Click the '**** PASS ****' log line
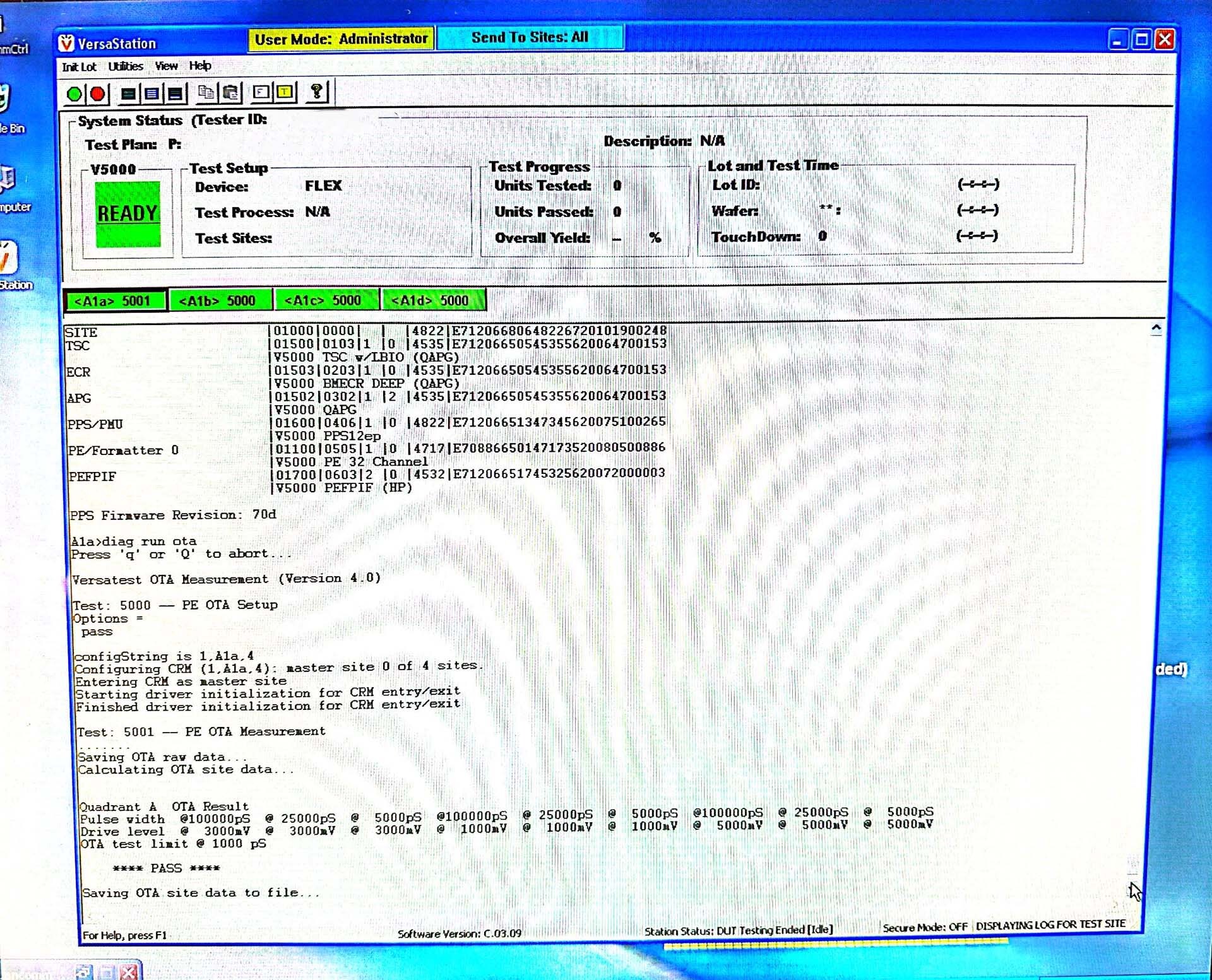1212x980 pixels. (x=166, y=868)
